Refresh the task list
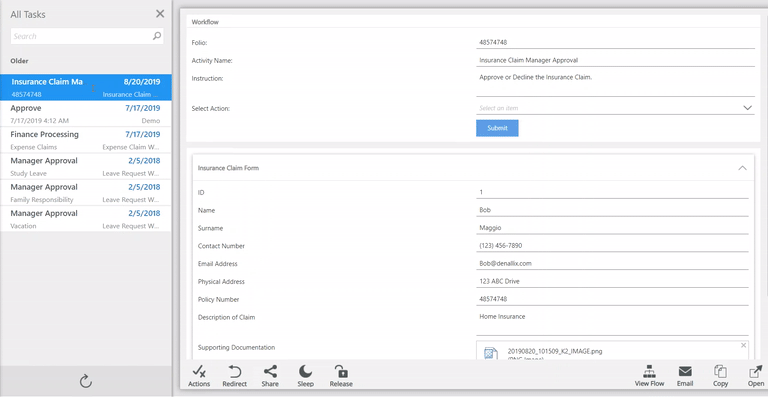768x397 pixels. coord(86,381)
